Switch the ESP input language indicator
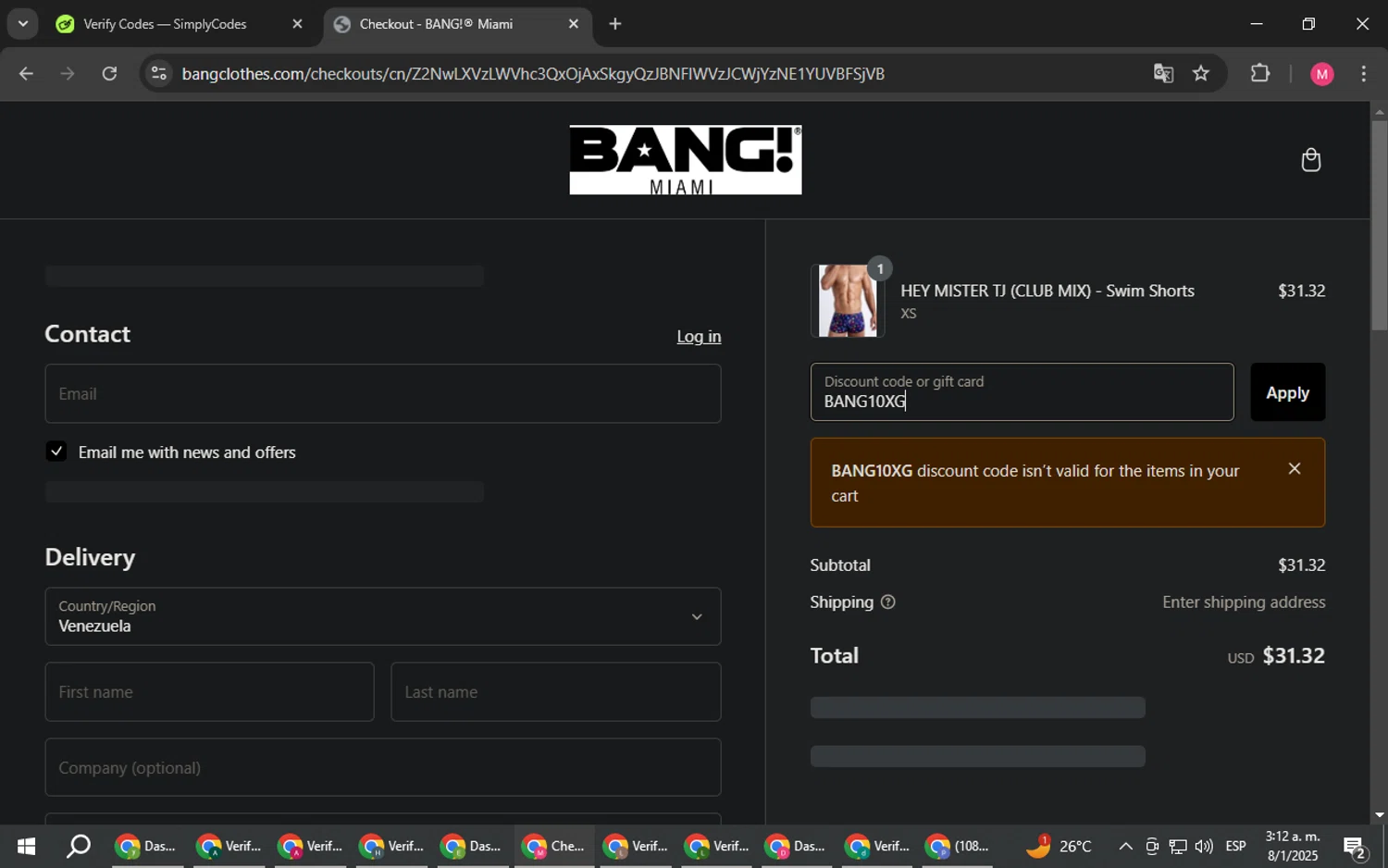1388x868 pixels. point(1235,846)
